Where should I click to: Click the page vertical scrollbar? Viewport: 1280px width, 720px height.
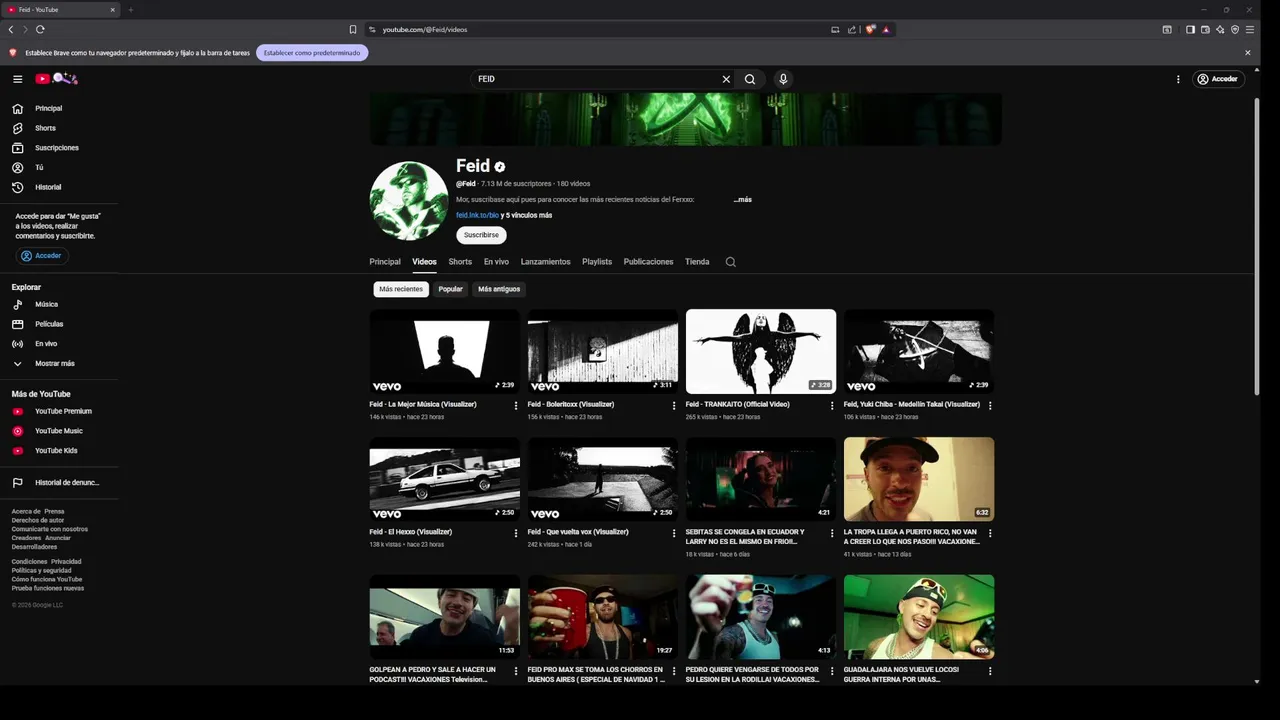pyautogui.click(x=1257, y=246)
